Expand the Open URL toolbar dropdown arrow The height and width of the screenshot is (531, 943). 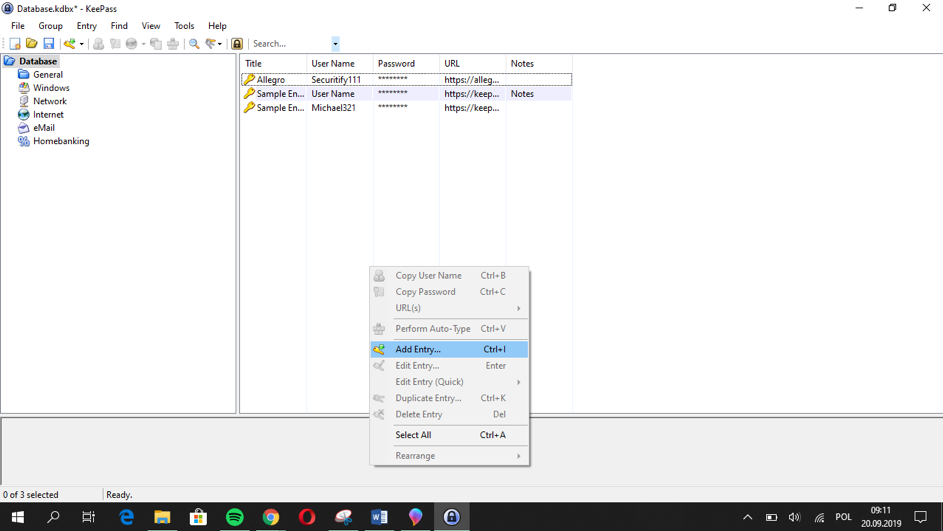[143, 44]
